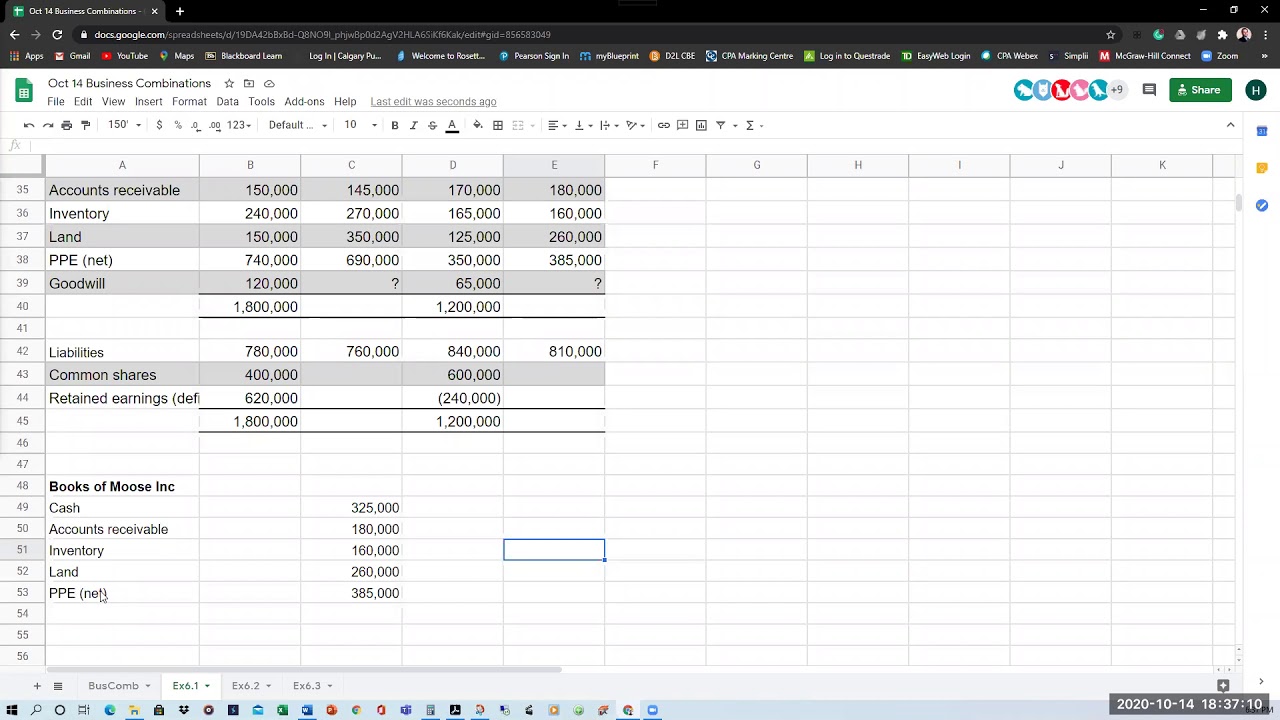The width and height of the screenshot is (1280, 720).
Task: Open the font family dropdown
Action: [x=298, y=125]
